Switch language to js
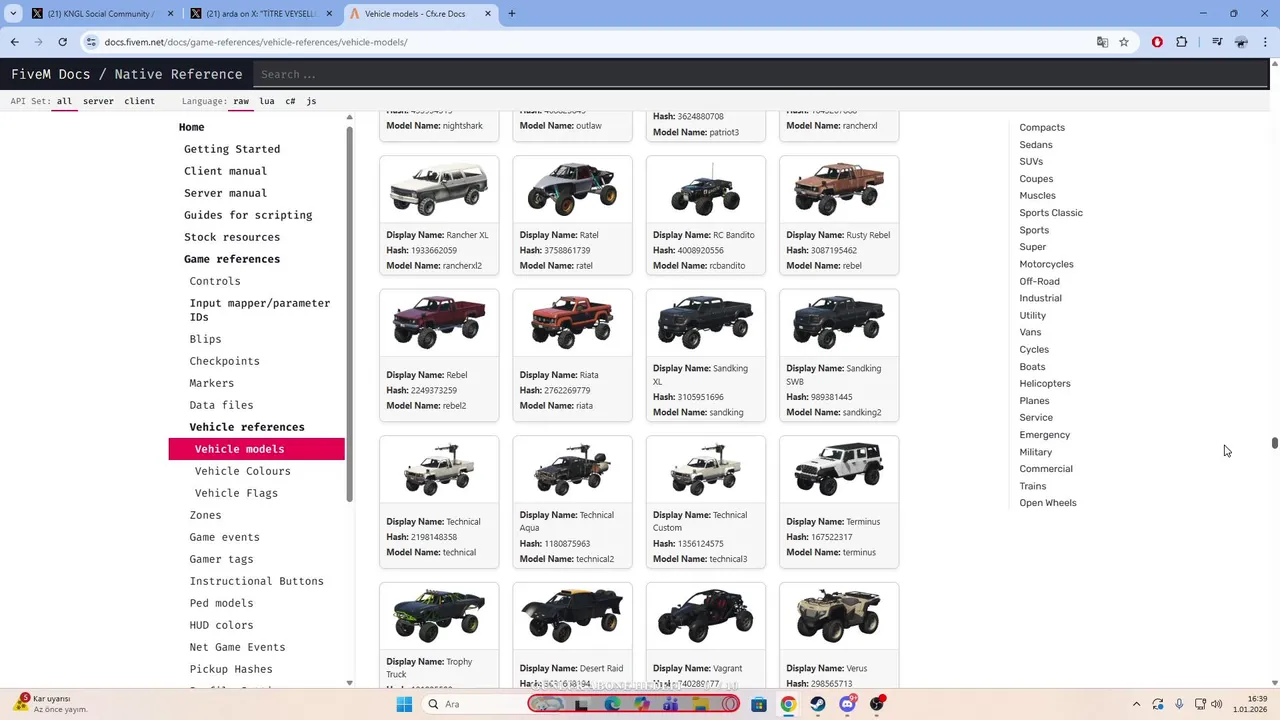This screenshot has width=1280, height=720. pyautogui.click(x=311, y=101)
